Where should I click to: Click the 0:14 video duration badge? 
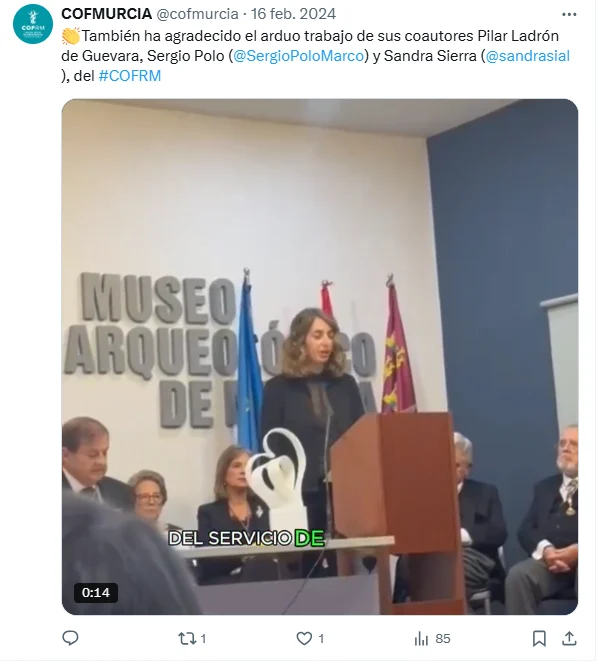(96, 593)
